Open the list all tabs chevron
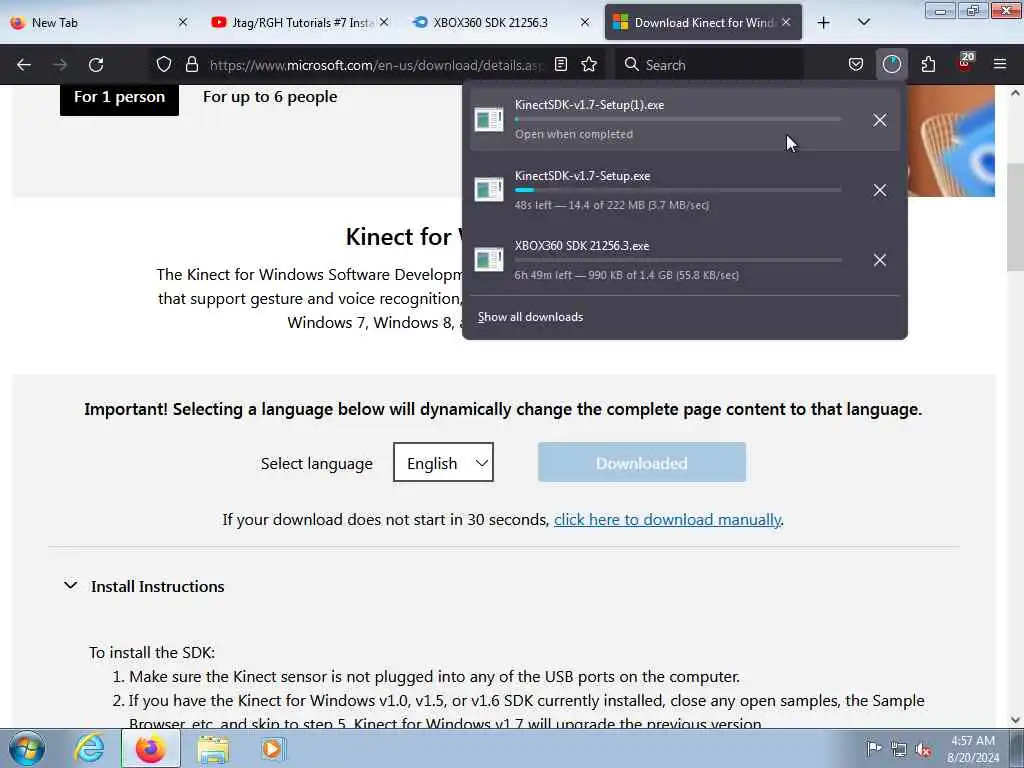 [863, 23]
